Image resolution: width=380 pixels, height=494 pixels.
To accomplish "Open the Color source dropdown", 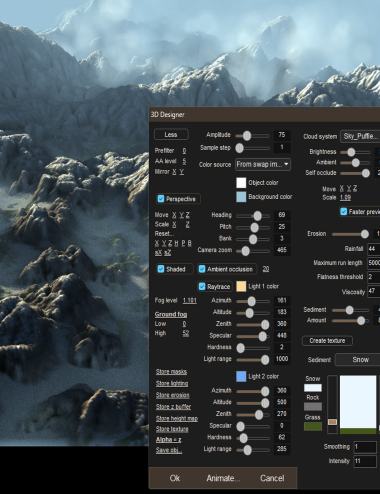I will pos(263,164).
